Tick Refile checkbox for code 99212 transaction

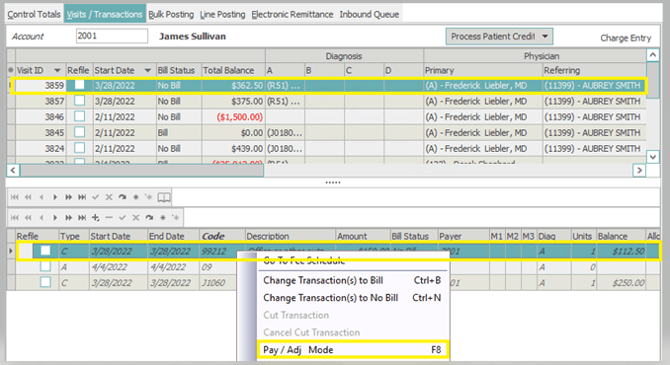point(45,250)
